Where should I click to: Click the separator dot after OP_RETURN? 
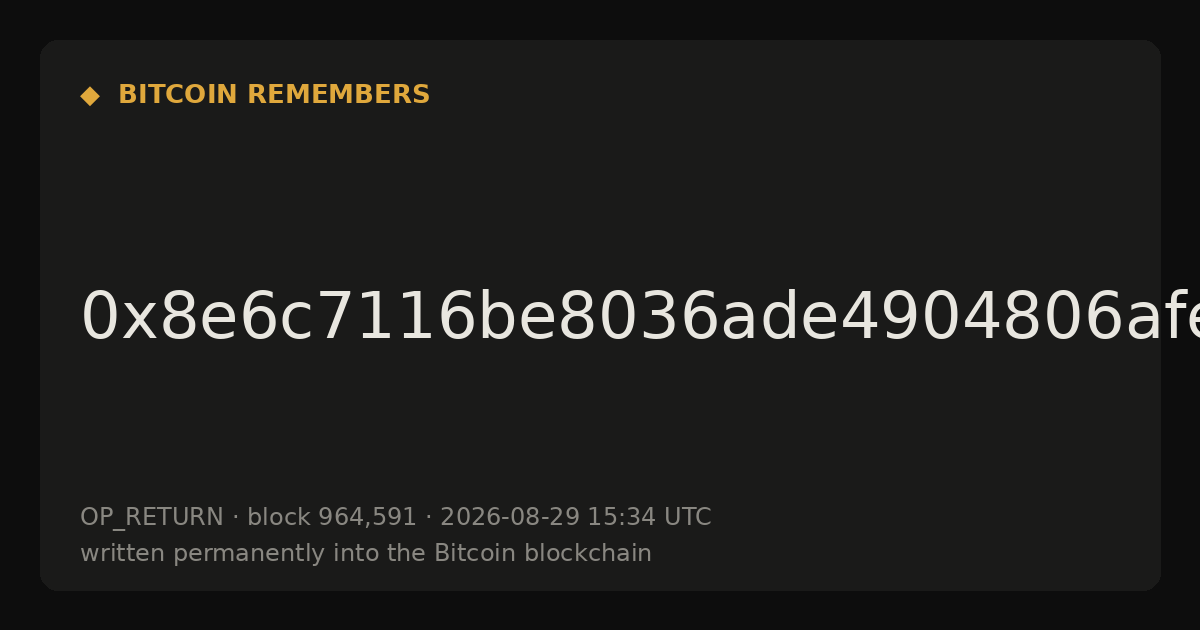(x=235, y=518)
